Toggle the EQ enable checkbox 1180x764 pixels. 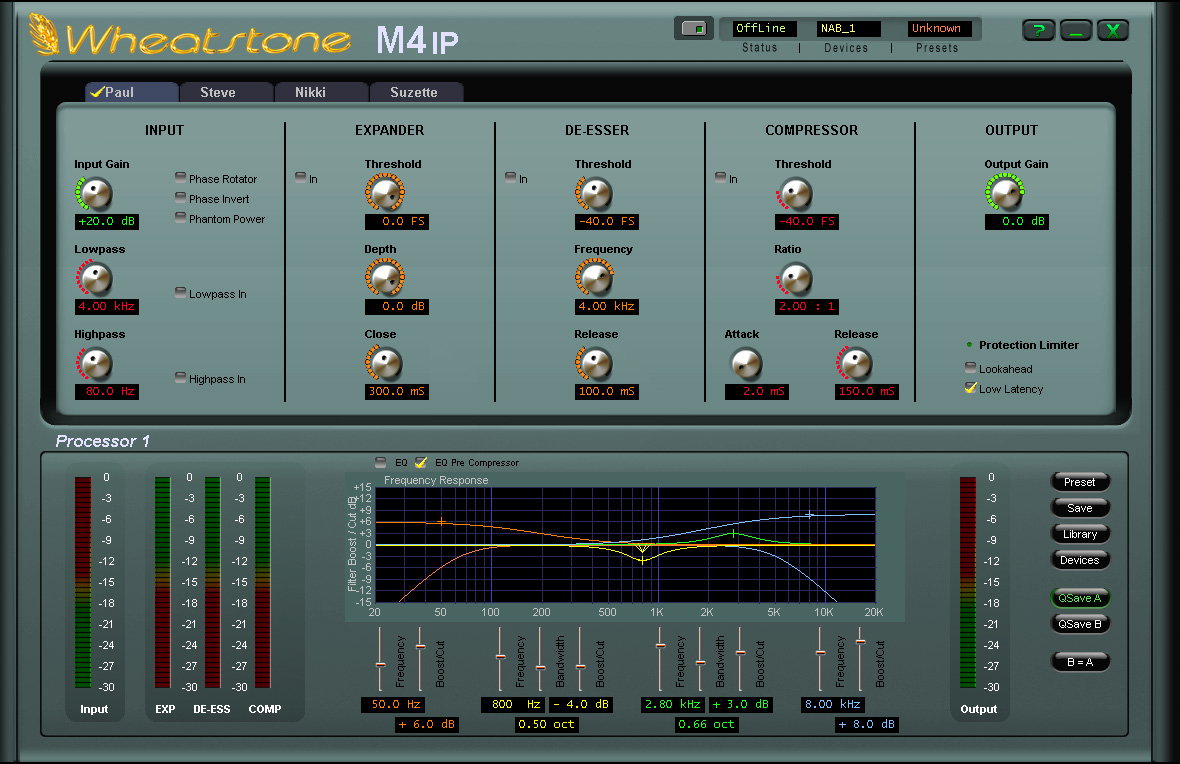click(381, 462)
